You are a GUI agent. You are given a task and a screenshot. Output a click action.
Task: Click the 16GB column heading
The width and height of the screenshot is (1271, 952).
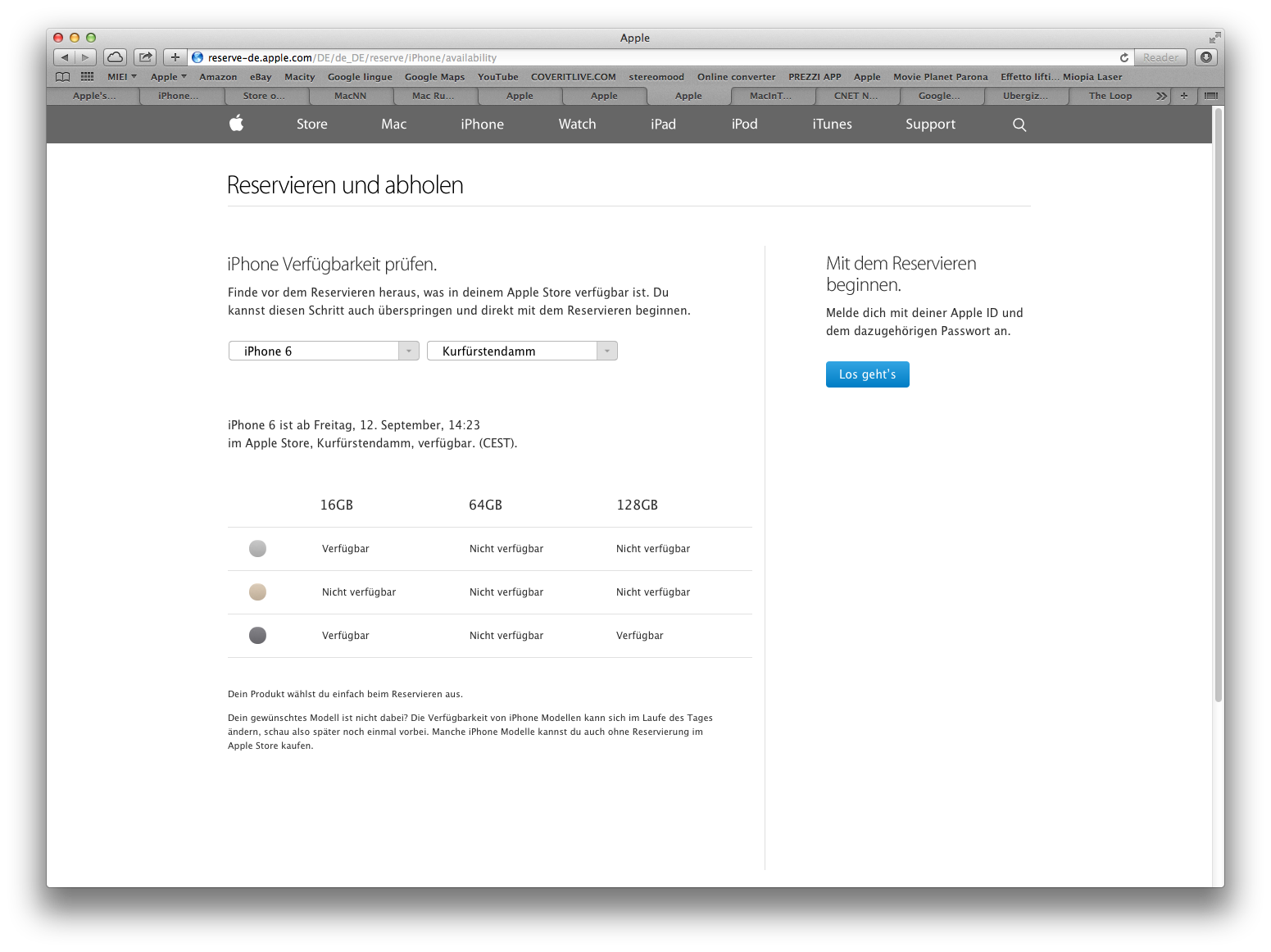tap(337, 505)
